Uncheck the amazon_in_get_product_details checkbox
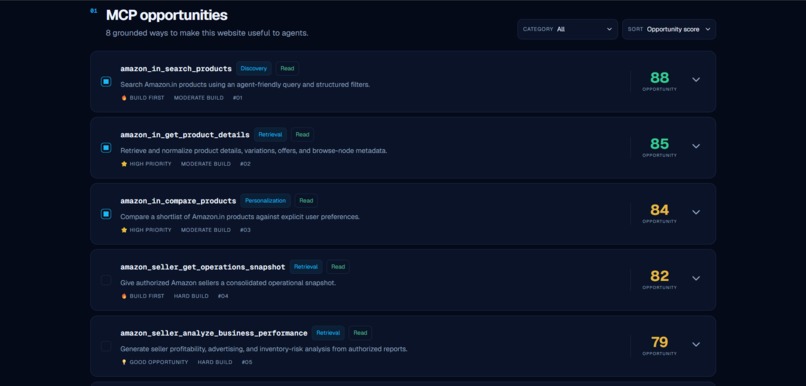806x386 pixels. [106, 148]
